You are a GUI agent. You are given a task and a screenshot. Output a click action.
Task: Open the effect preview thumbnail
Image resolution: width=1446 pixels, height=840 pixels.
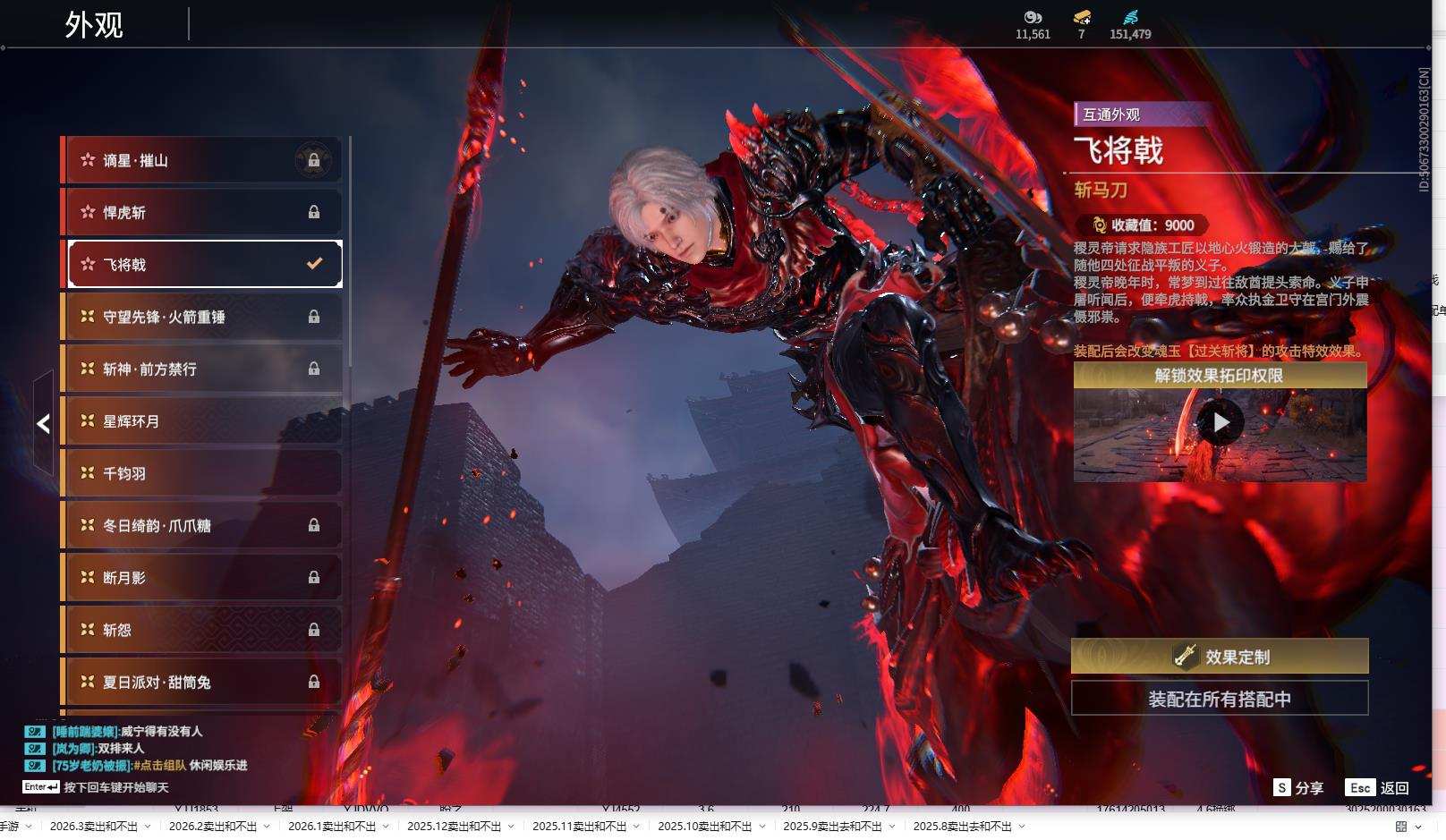tap(1221, 435)
